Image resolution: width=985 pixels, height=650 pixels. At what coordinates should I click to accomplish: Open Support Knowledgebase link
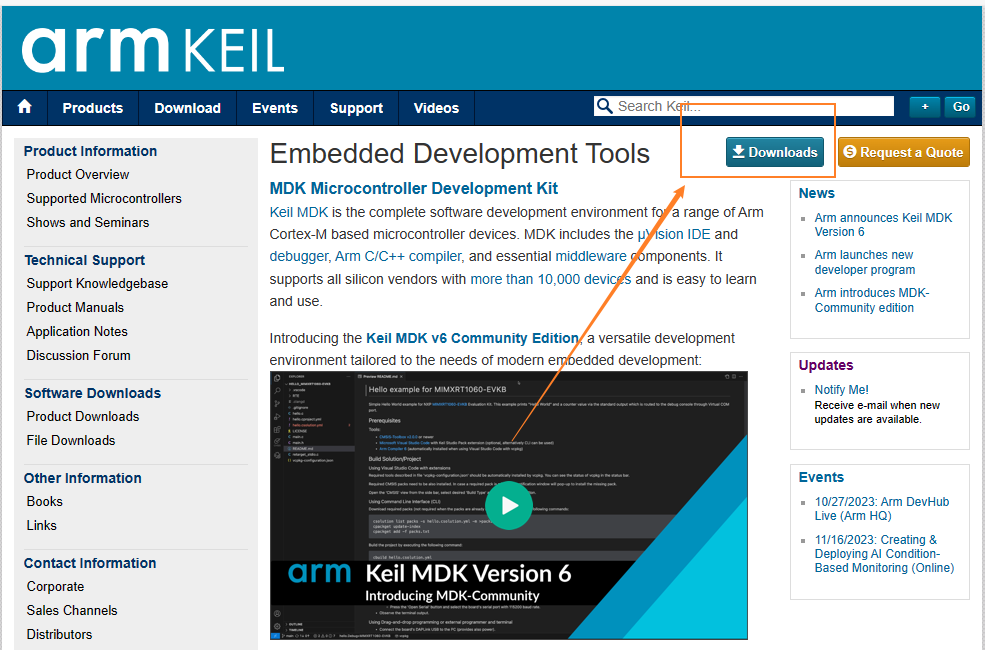point(97,284)
